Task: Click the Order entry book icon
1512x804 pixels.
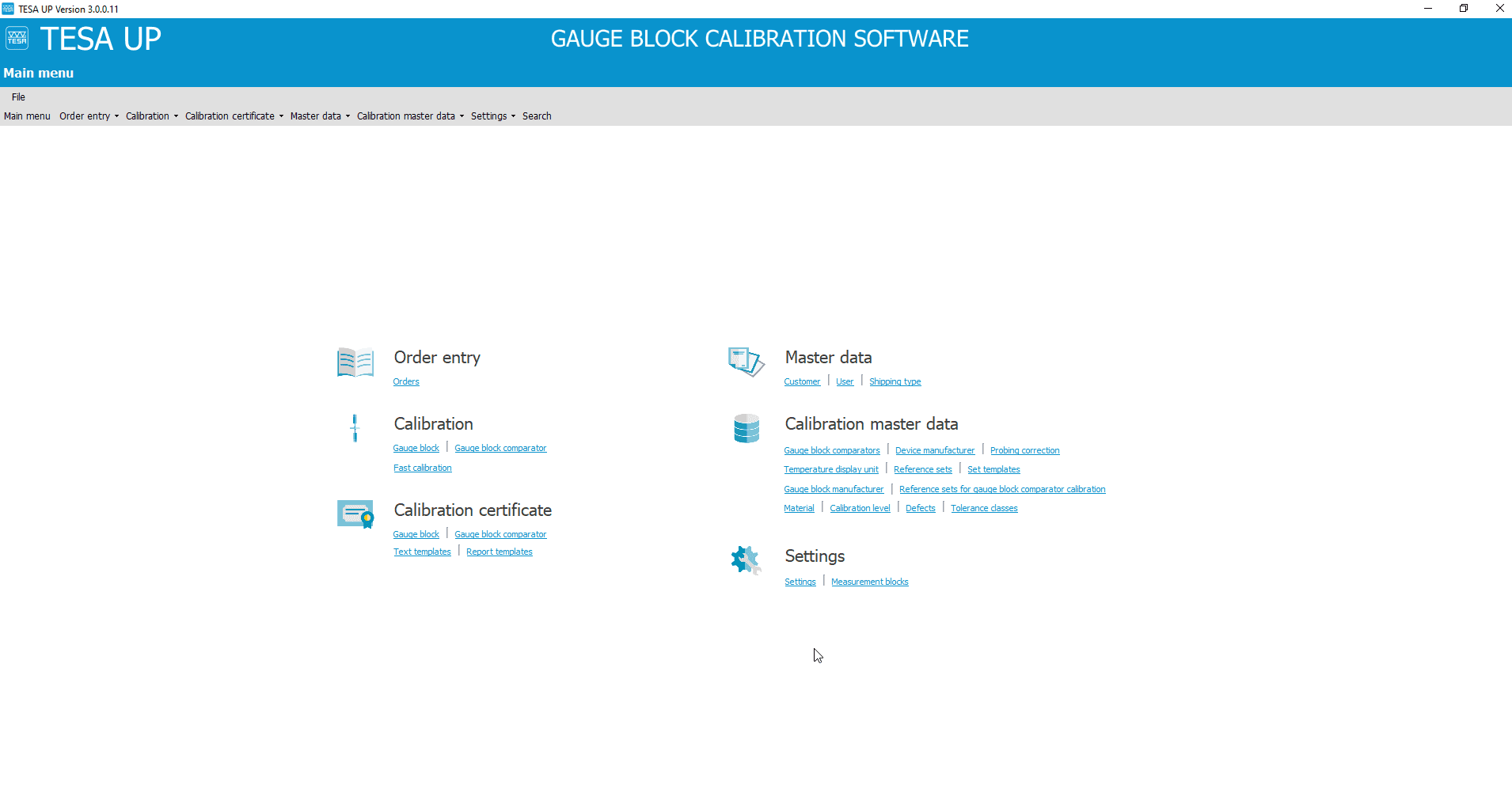Action: click(355, 362)
